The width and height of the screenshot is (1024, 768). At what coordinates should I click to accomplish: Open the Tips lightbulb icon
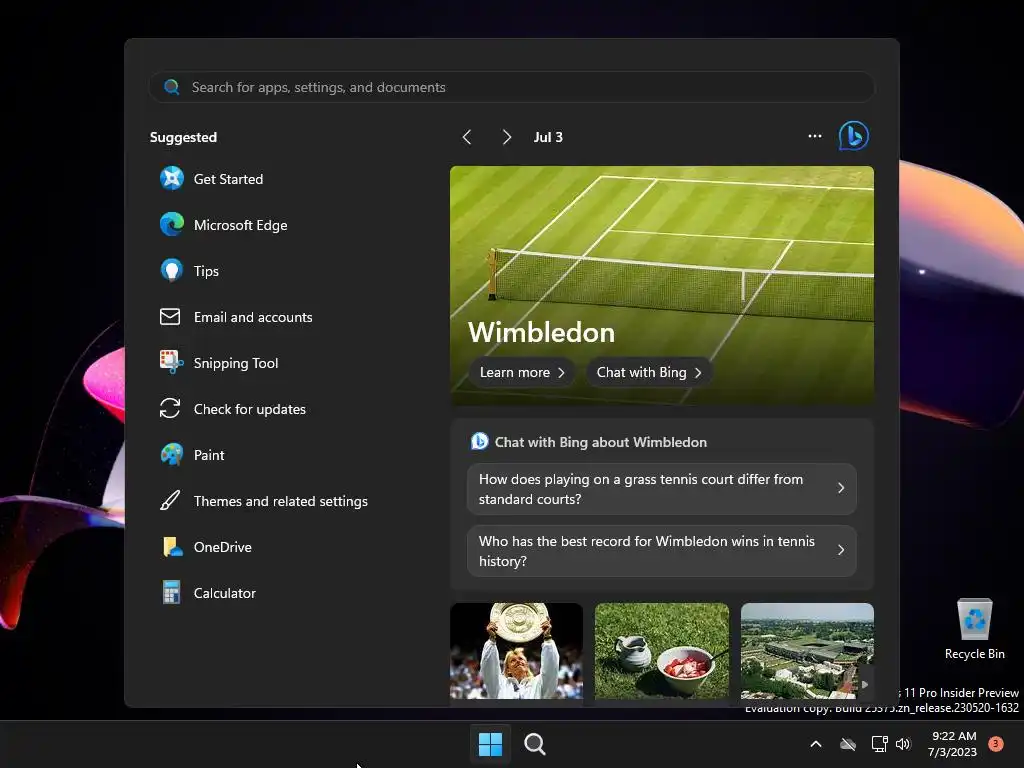[172, 270]
